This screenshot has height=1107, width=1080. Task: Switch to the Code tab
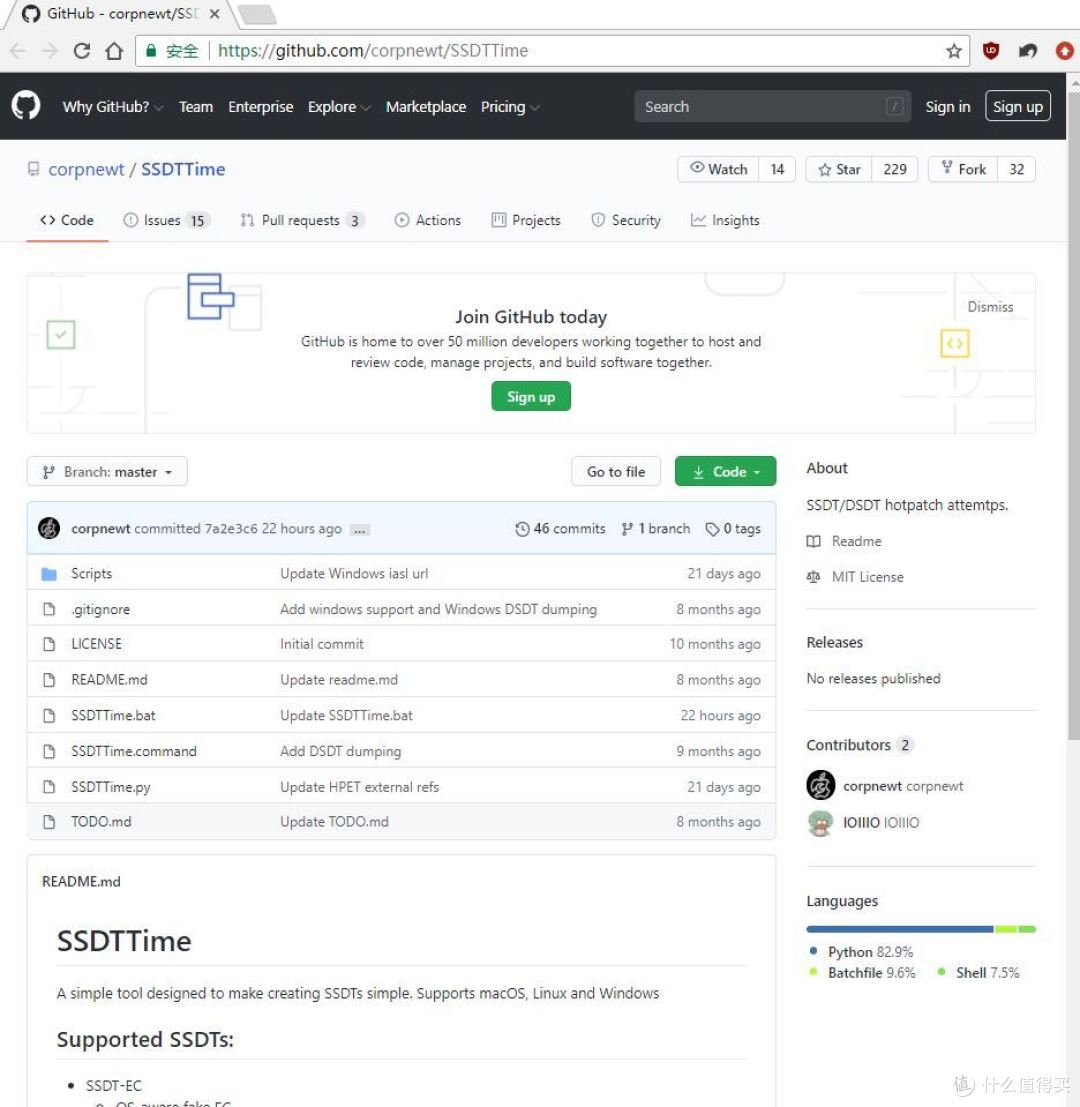tap(67, 220)
